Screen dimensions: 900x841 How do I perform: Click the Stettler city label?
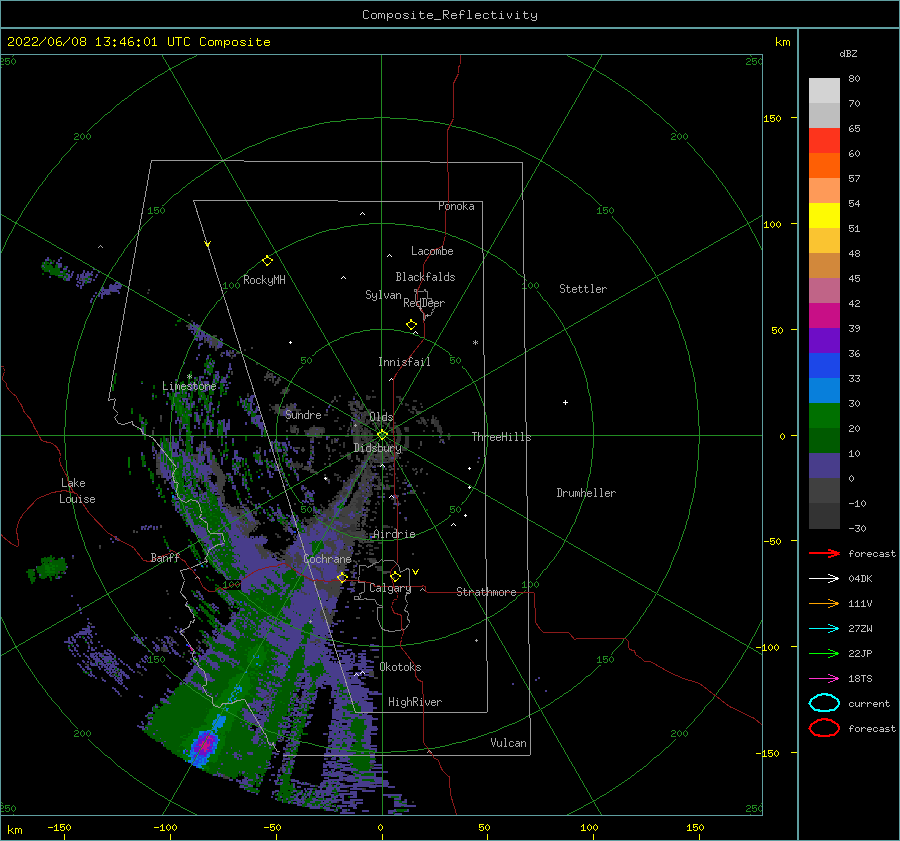583,289
